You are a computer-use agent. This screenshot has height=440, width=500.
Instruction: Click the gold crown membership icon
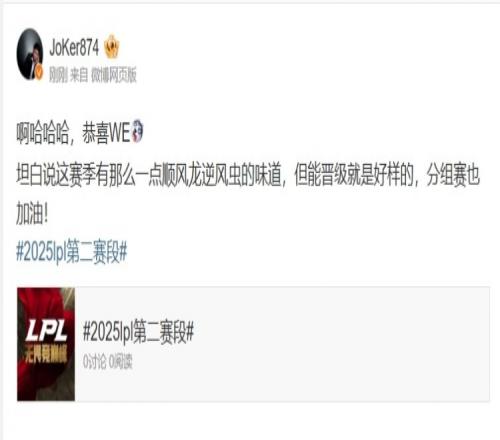pyautogui.click(x=111, y=47)
